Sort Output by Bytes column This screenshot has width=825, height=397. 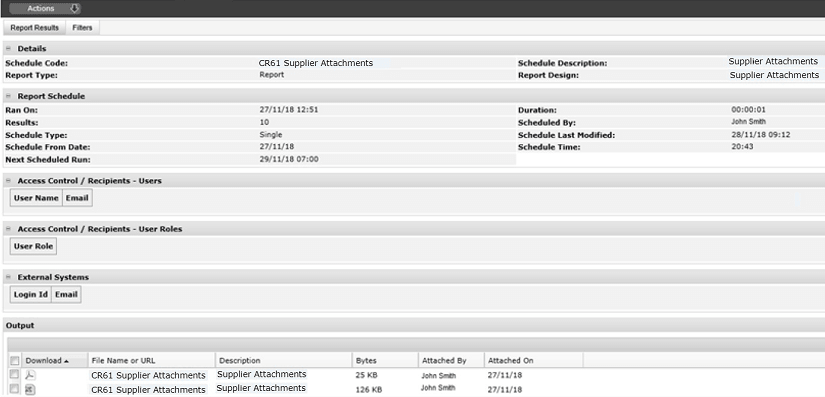coord(385,361)
